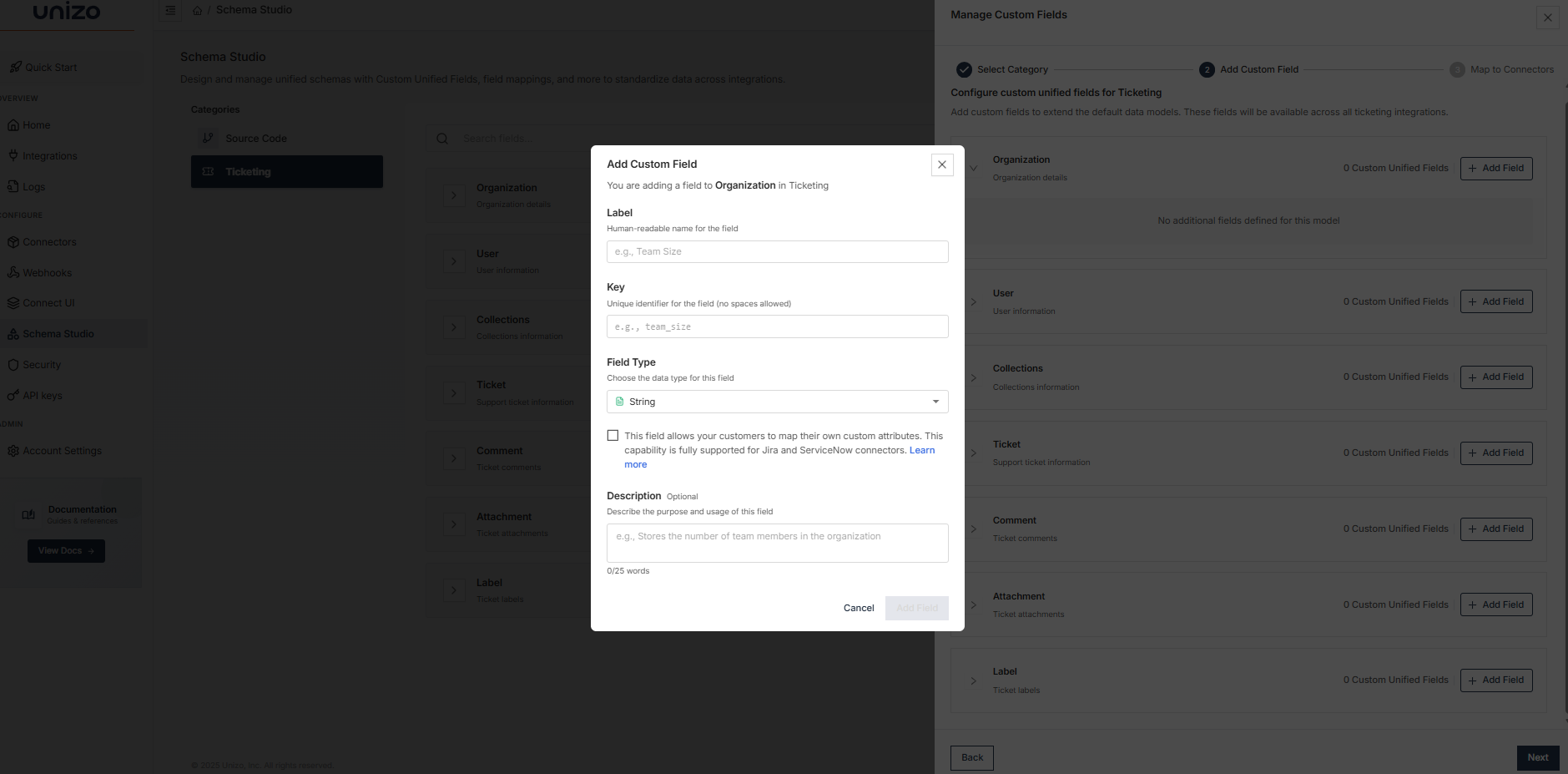Click the completed Select Category step circle
This screenshot has height=774, width=1568.
coord(966,69)
